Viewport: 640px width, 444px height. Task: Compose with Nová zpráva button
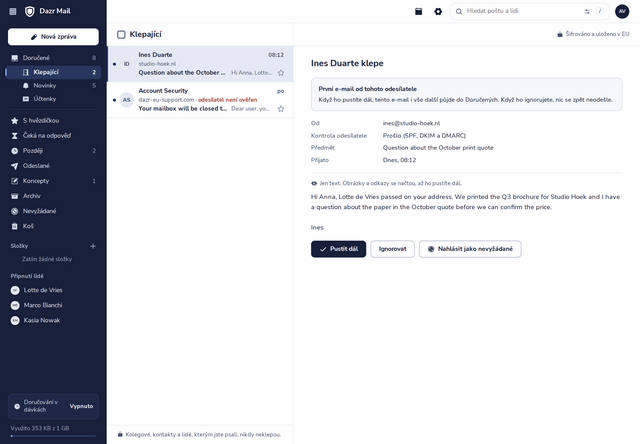(53, 37)
